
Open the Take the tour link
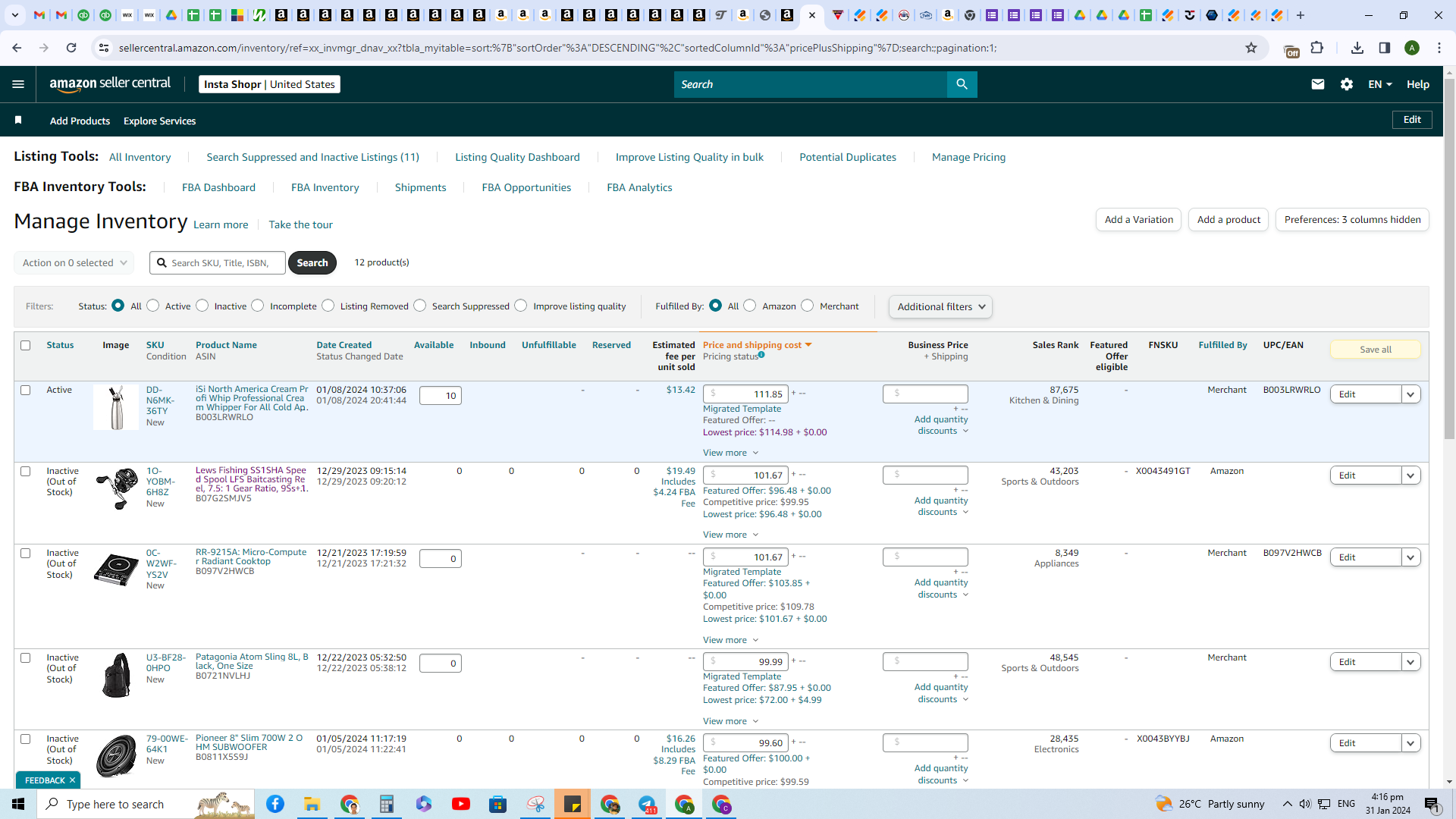pyautogui.click(x=300, y=224)
